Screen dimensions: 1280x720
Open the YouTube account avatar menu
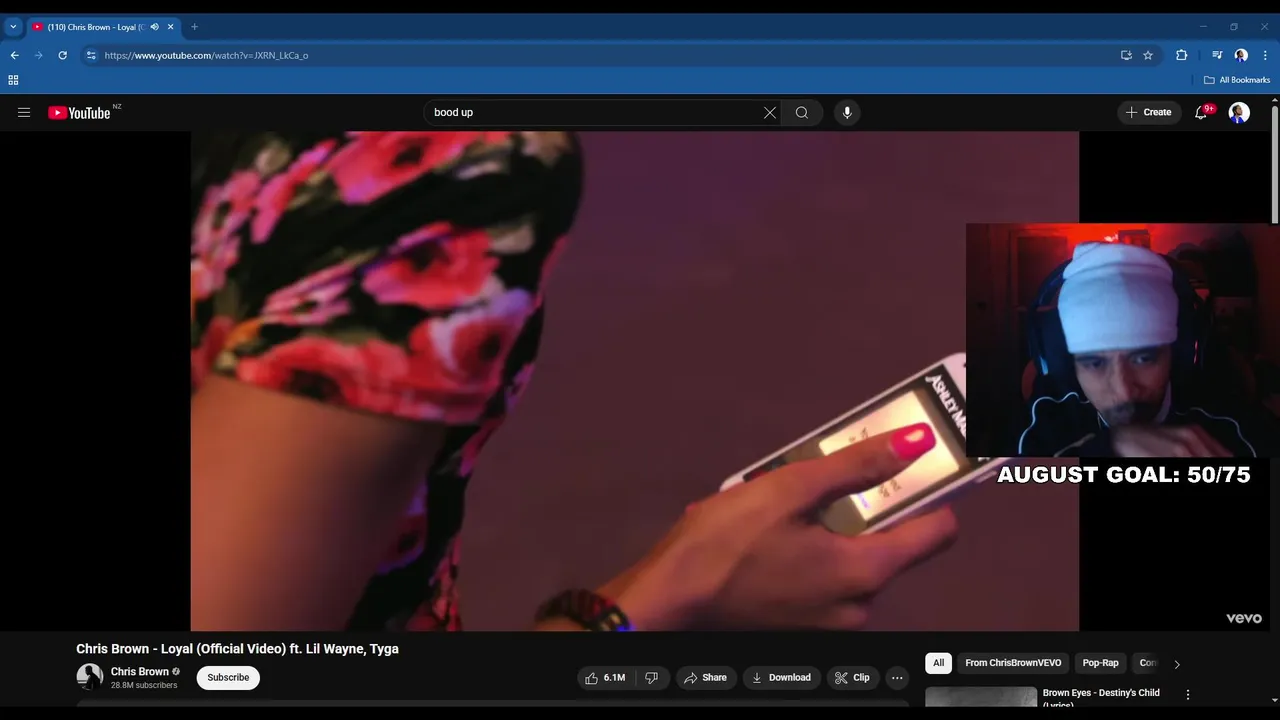click(1239, 113)
